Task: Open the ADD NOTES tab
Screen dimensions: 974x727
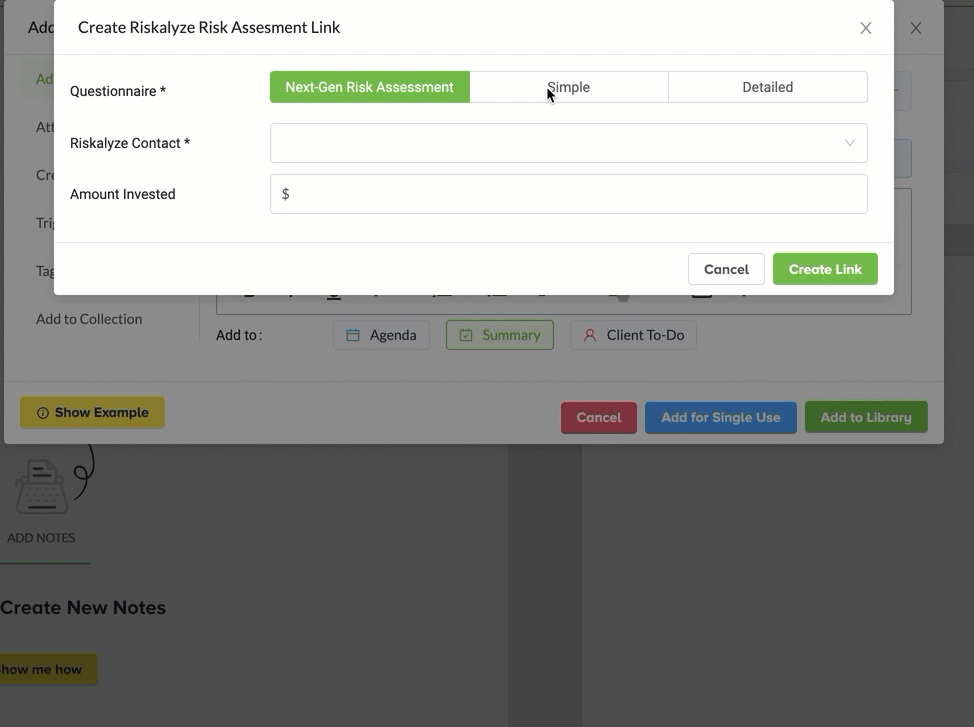Action: coord(41,538)
